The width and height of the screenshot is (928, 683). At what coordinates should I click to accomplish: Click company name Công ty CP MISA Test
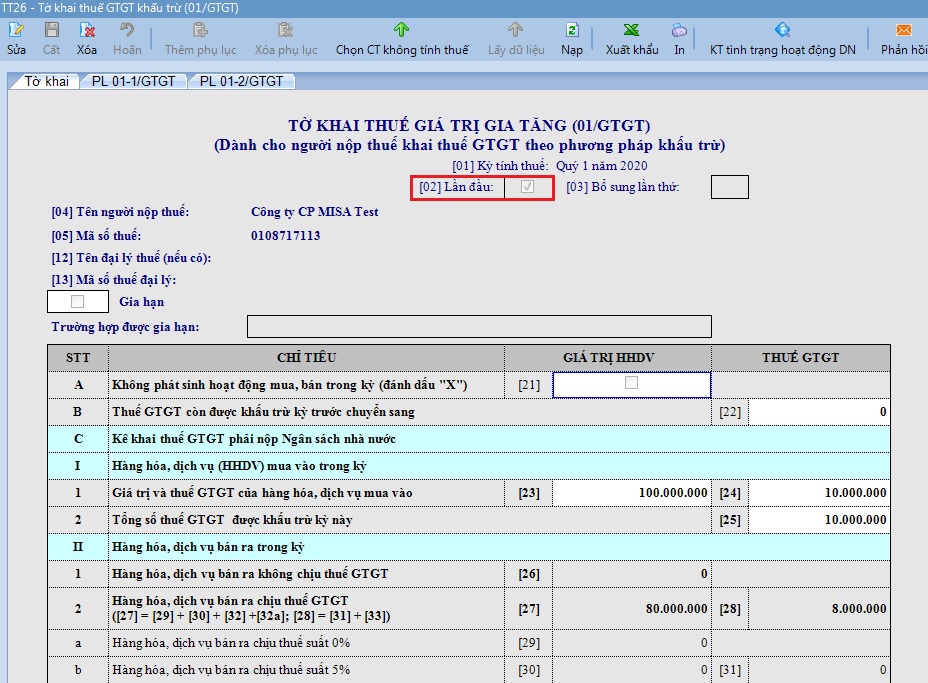[314, 212]
